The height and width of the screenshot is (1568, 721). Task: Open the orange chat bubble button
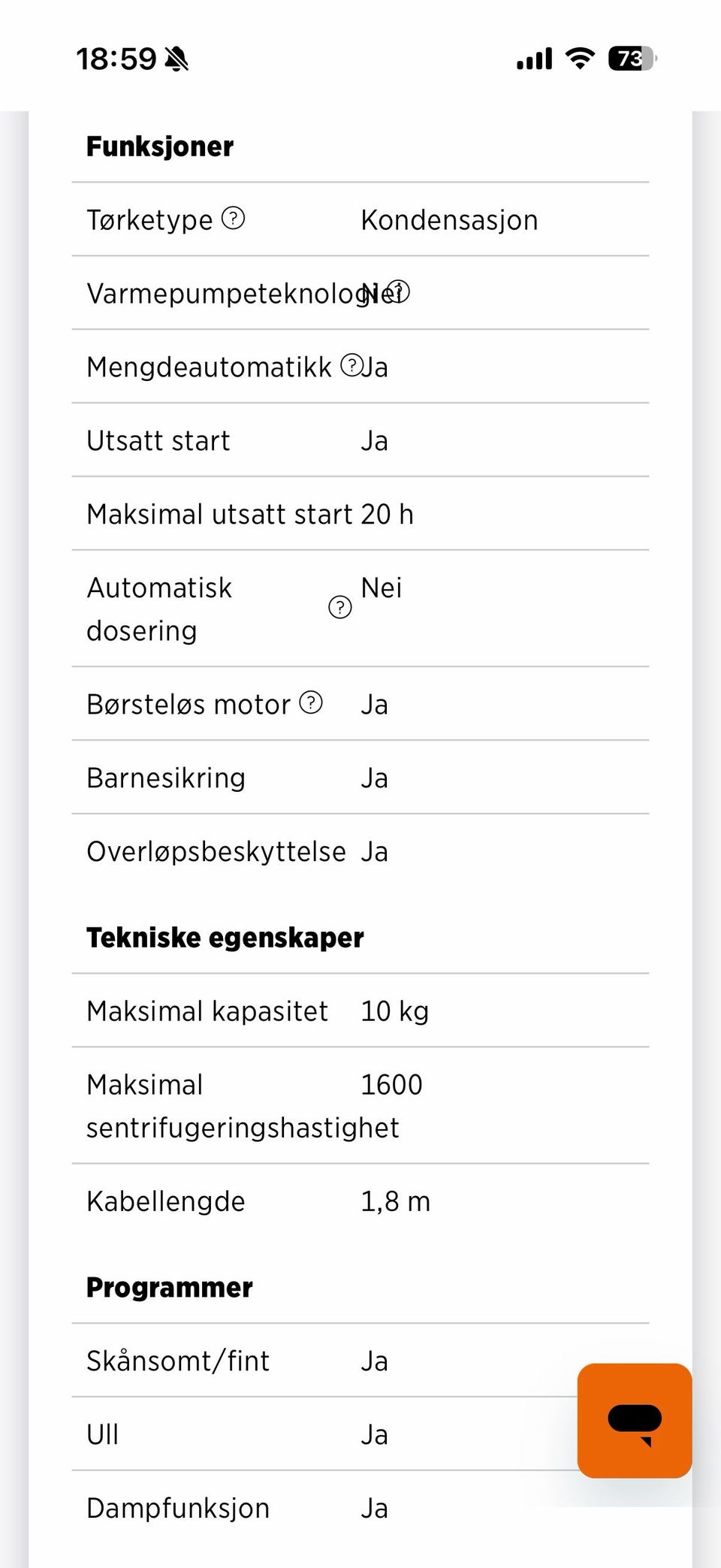(x=635, y=1421)
